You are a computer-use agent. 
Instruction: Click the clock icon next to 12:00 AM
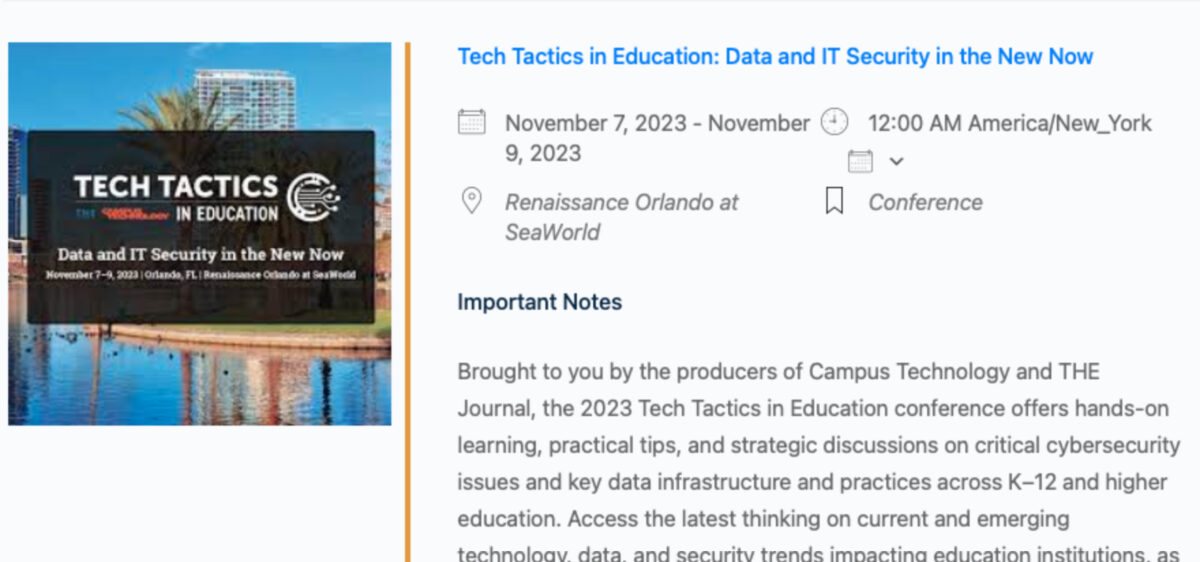pyautogui.click(x=834, y=122)
